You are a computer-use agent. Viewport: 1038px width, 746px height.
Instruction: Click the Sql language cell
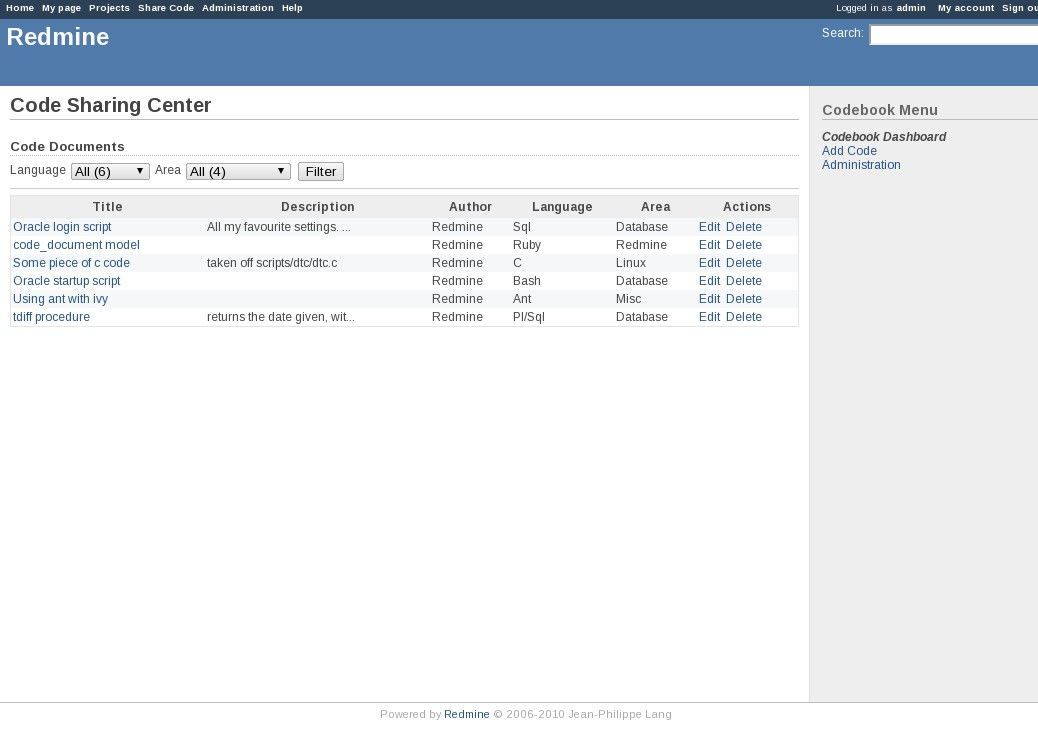pyautogui.click(x=522, y=227)
